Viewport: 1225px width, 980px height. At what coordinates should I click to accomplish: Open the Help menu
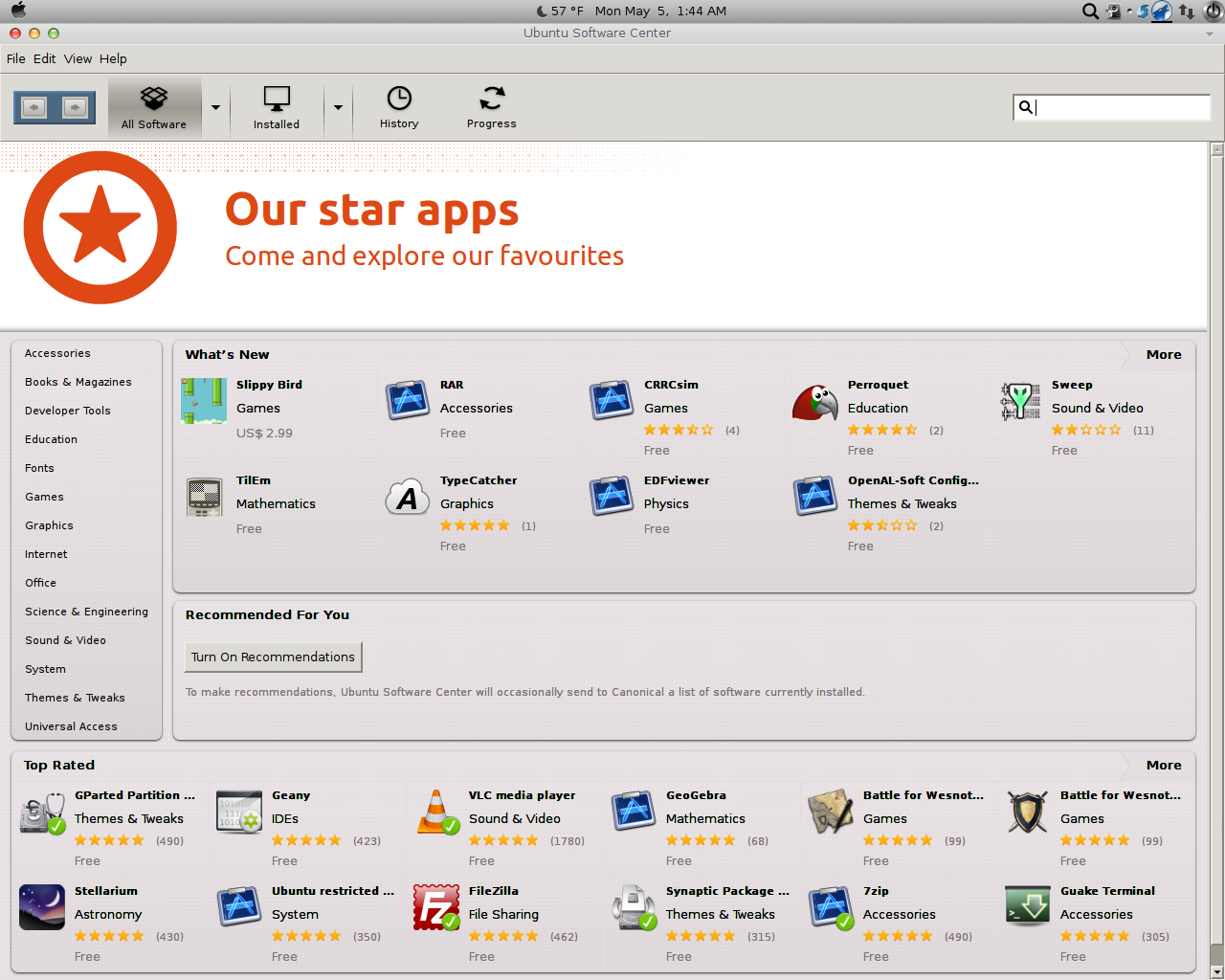[113, 58]
